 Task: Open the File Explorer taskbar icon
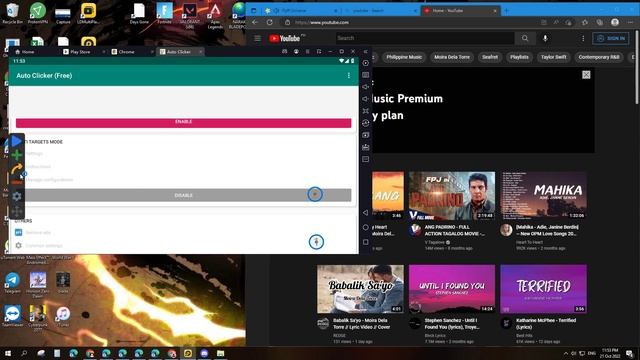pyautogui.click(x=220, y=353)
